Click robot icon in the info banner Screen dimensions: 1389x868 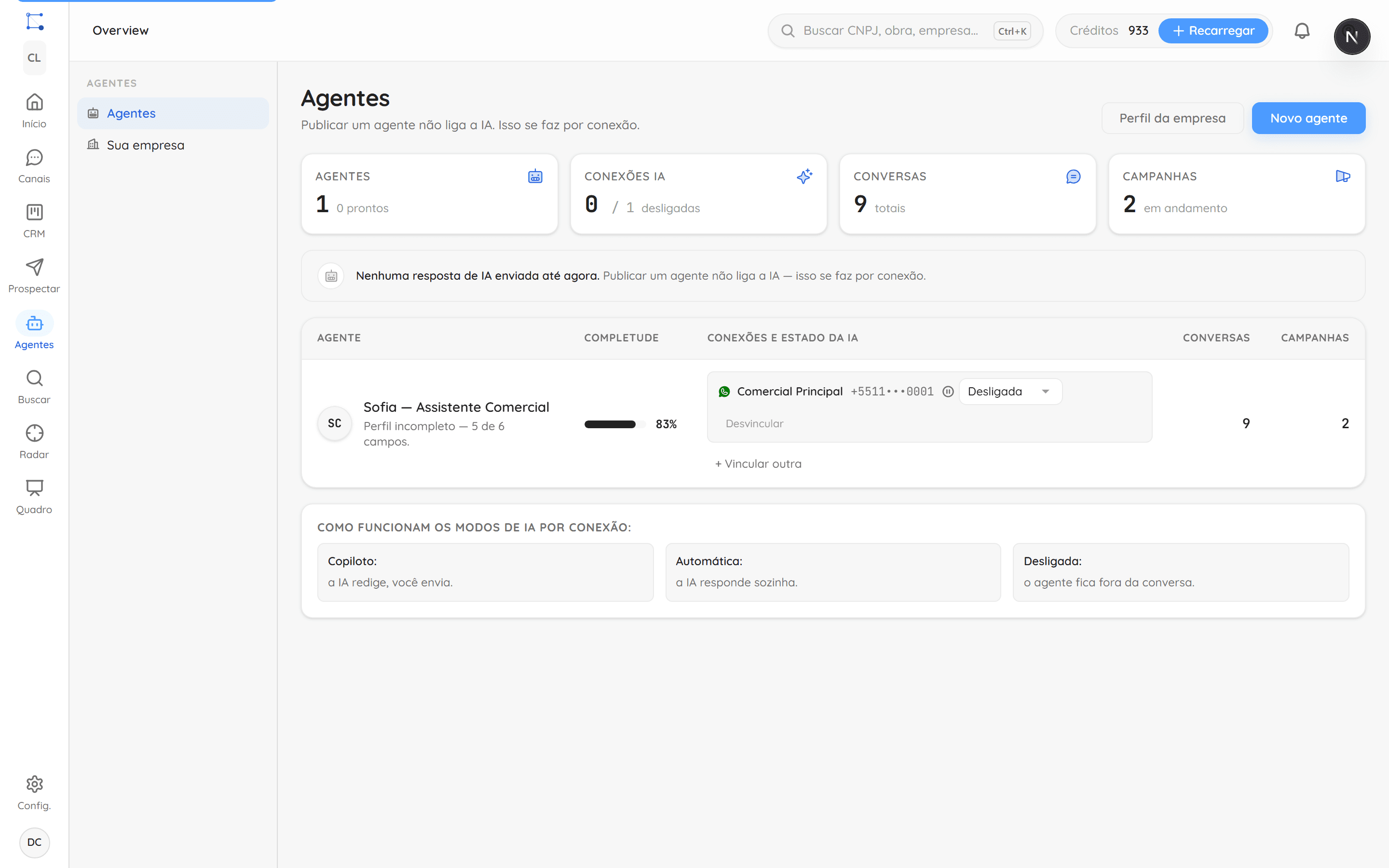coord(331,276)
